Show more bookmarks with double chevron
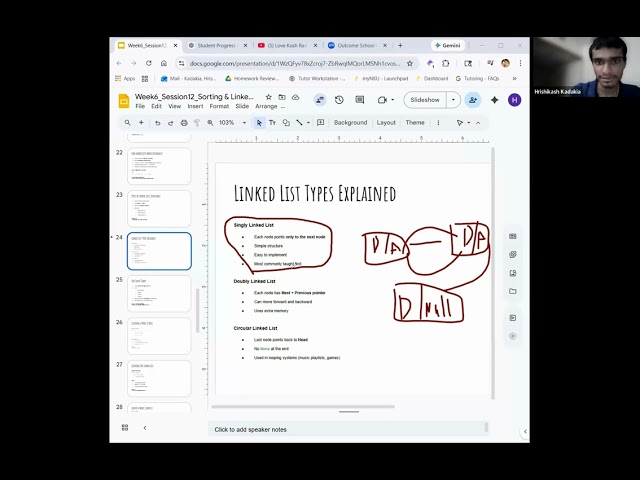 click(x=515, y=78)
